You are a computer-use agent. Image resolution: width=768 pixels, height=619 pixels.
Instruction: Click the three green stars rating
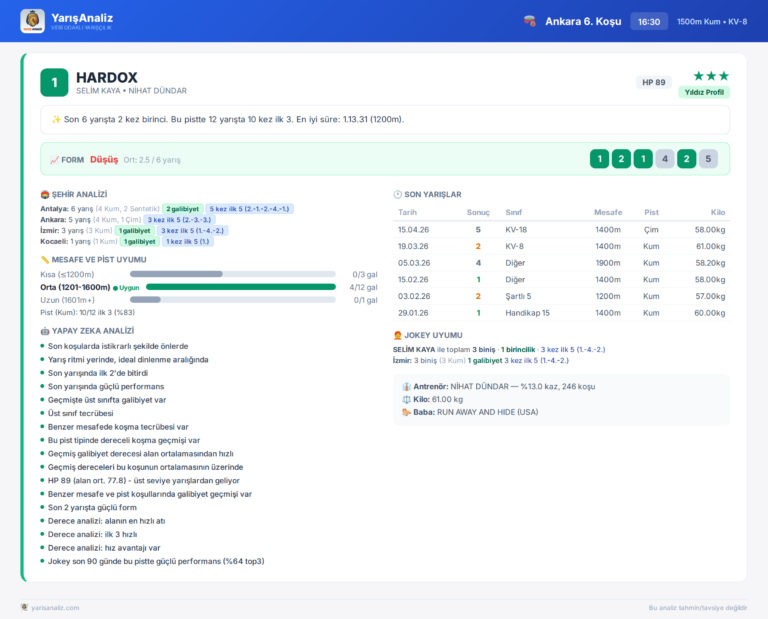click(711, 76)
